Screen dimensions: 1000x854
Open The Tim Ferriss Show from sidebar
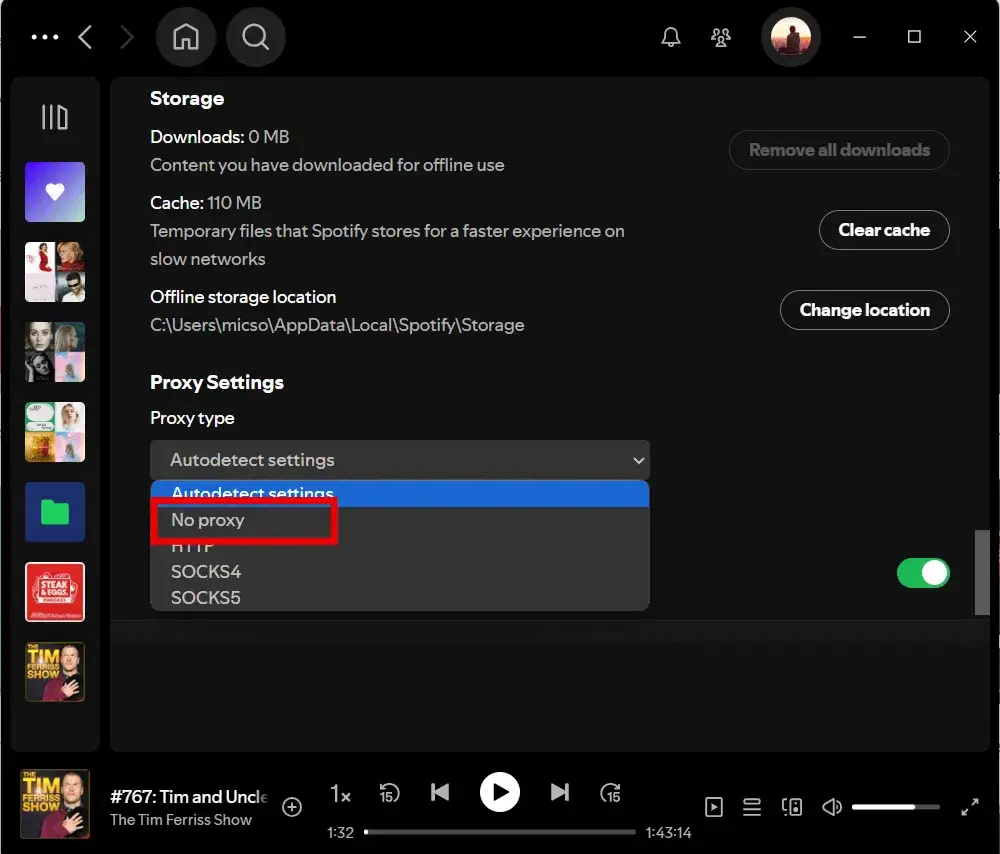54,672
